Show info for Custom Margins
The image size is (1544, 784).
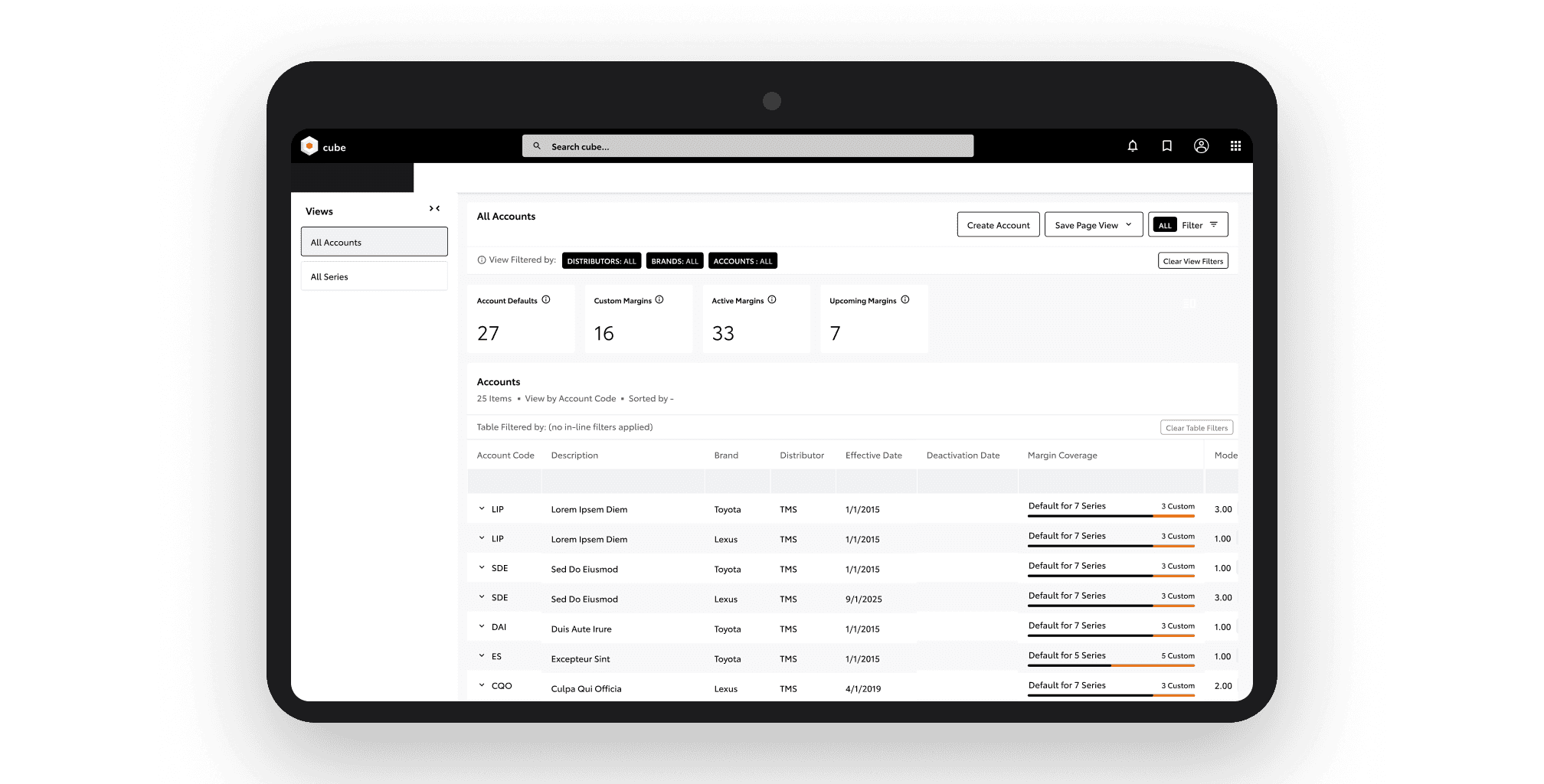(x=659, y=300)
